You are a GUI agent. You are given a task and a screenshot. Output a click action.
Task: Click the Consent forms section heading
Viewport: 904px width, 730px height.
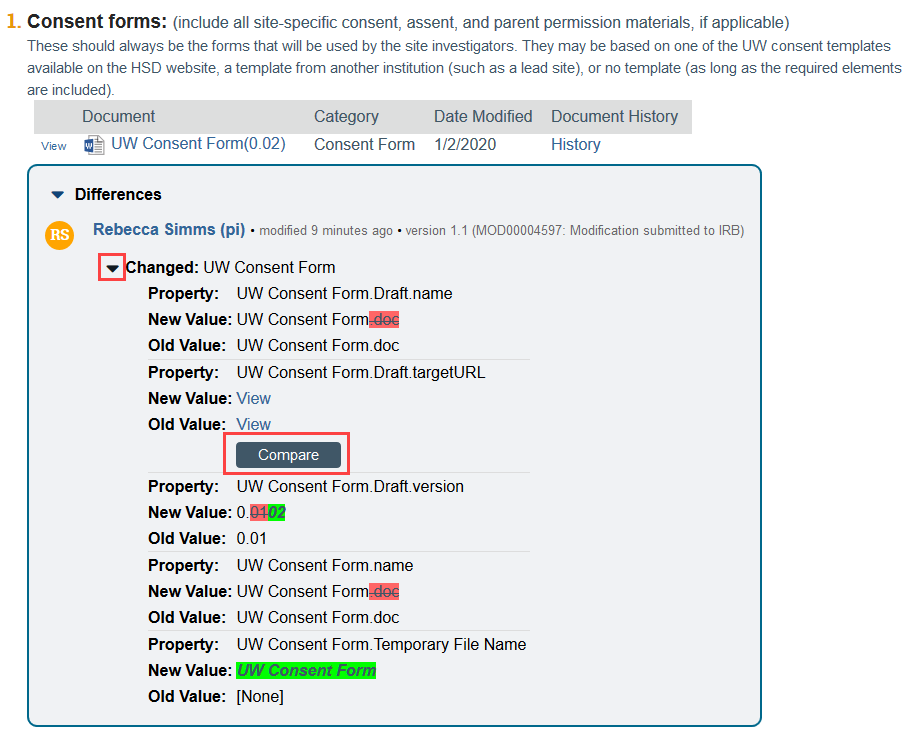point(97,21)
